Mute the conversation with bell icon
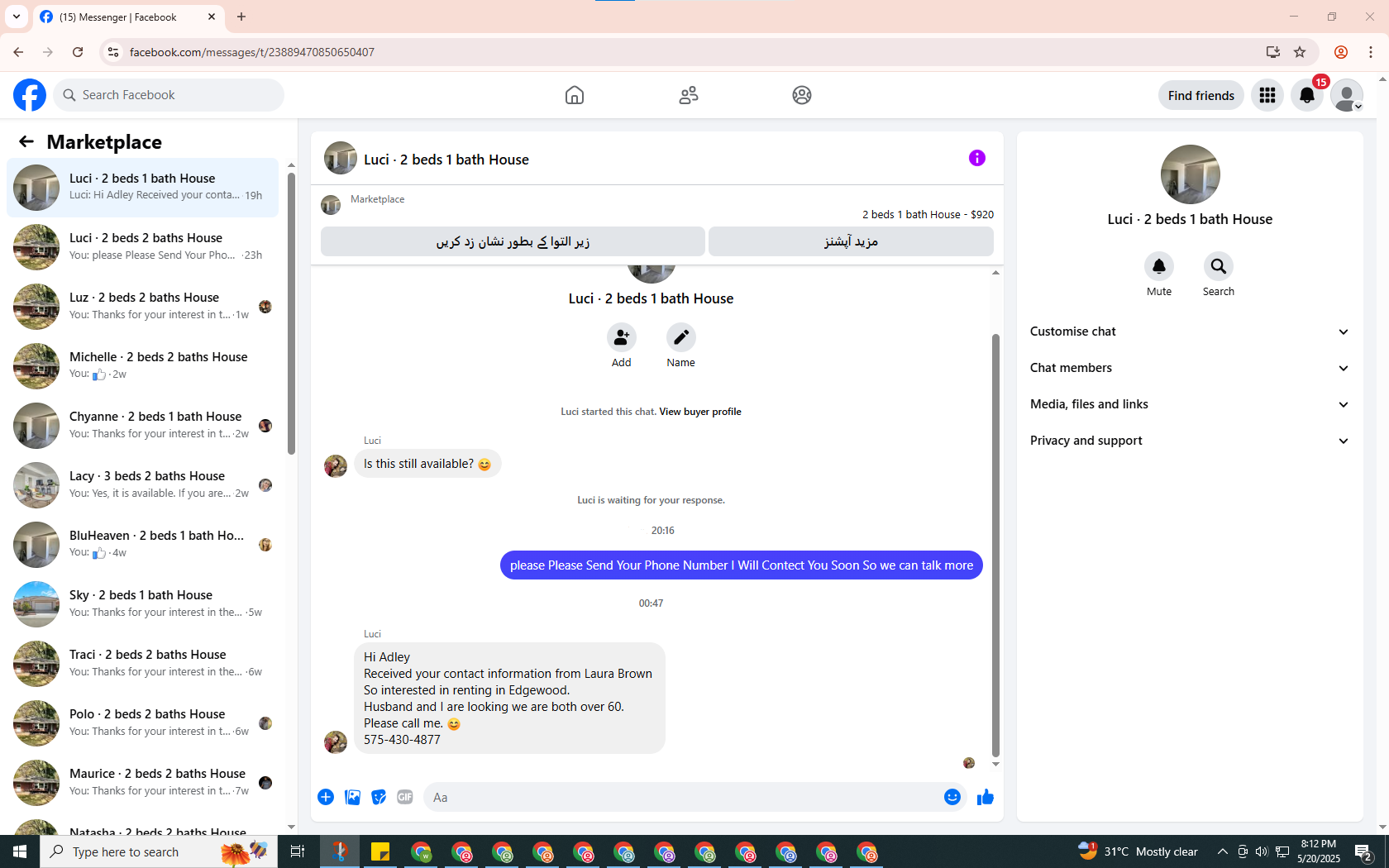This screenshot has height=868, width=1389. (x=1159, y=266)
